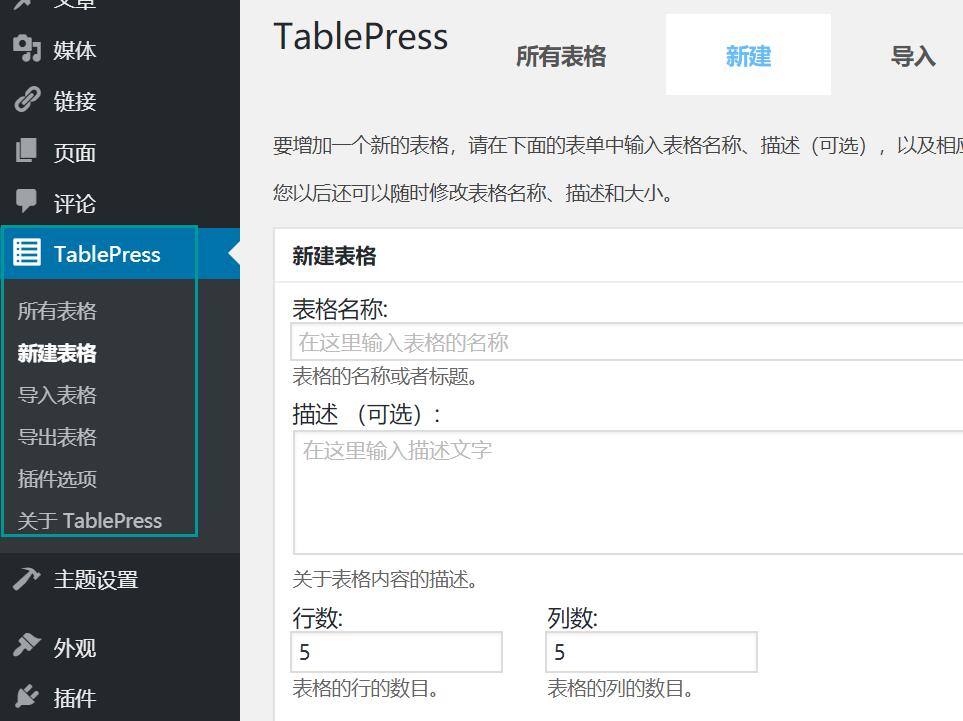Viewport: 963px width, 721px height.
Task: Click the 列数 number field
Action: 651,652
